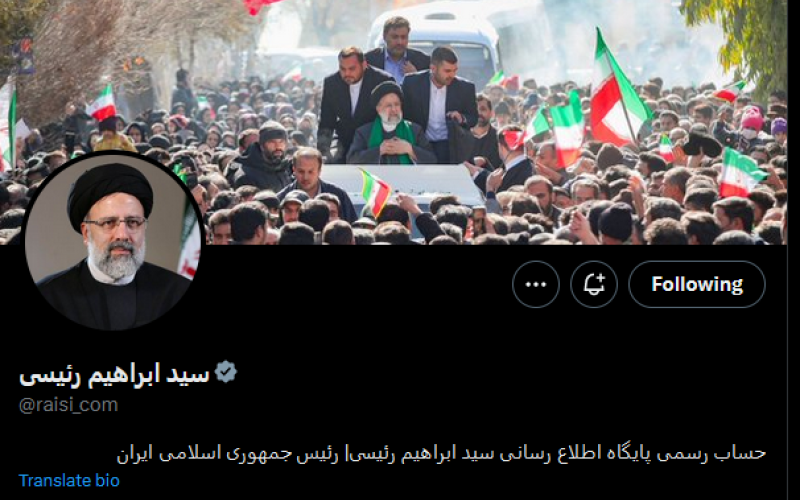The width and height of the screenshot is (800, 500).
Task: Click the Persian bio description text
Action: point(441,453)
